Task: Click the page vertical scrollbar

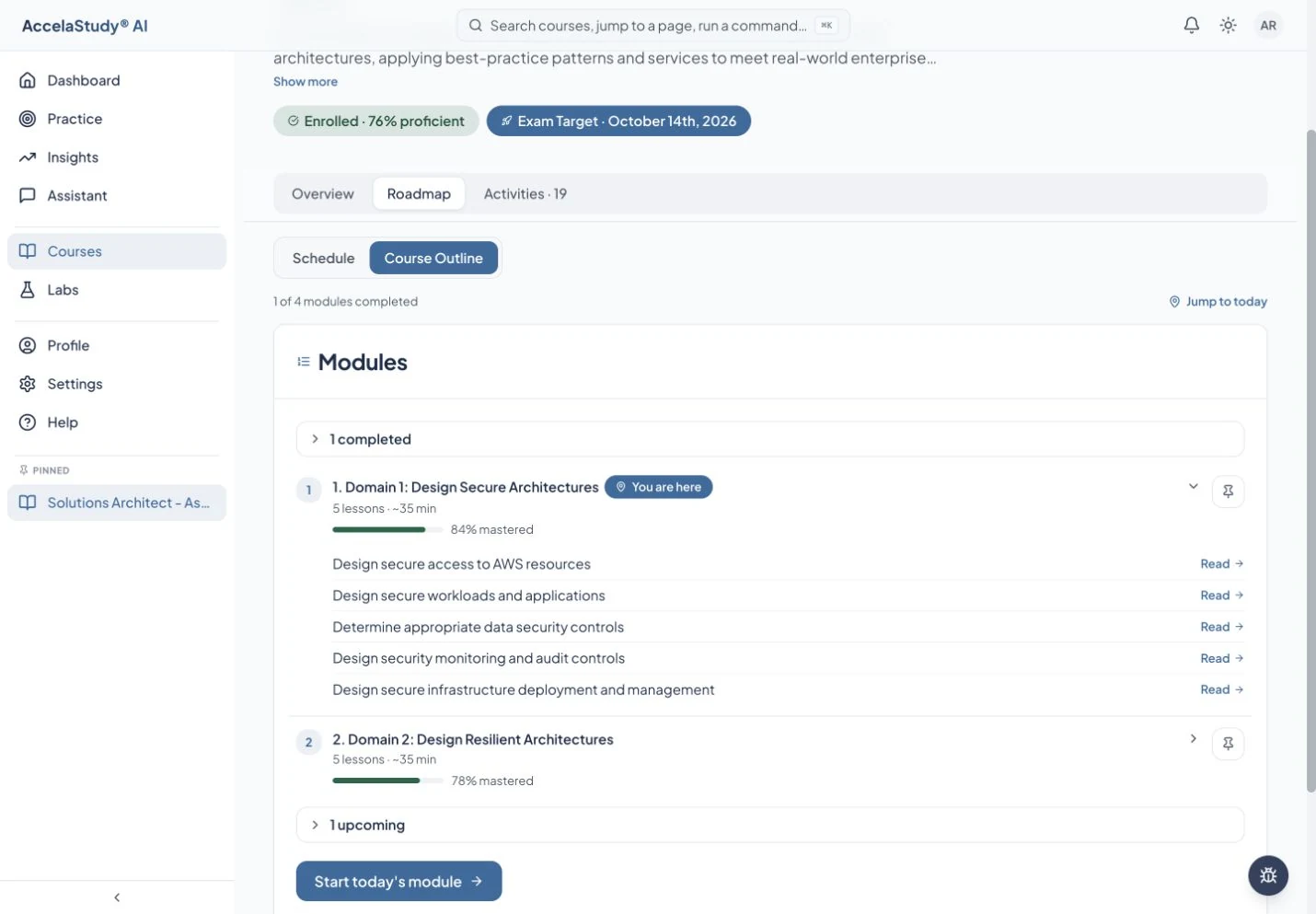Action: tap(1310, 460)
